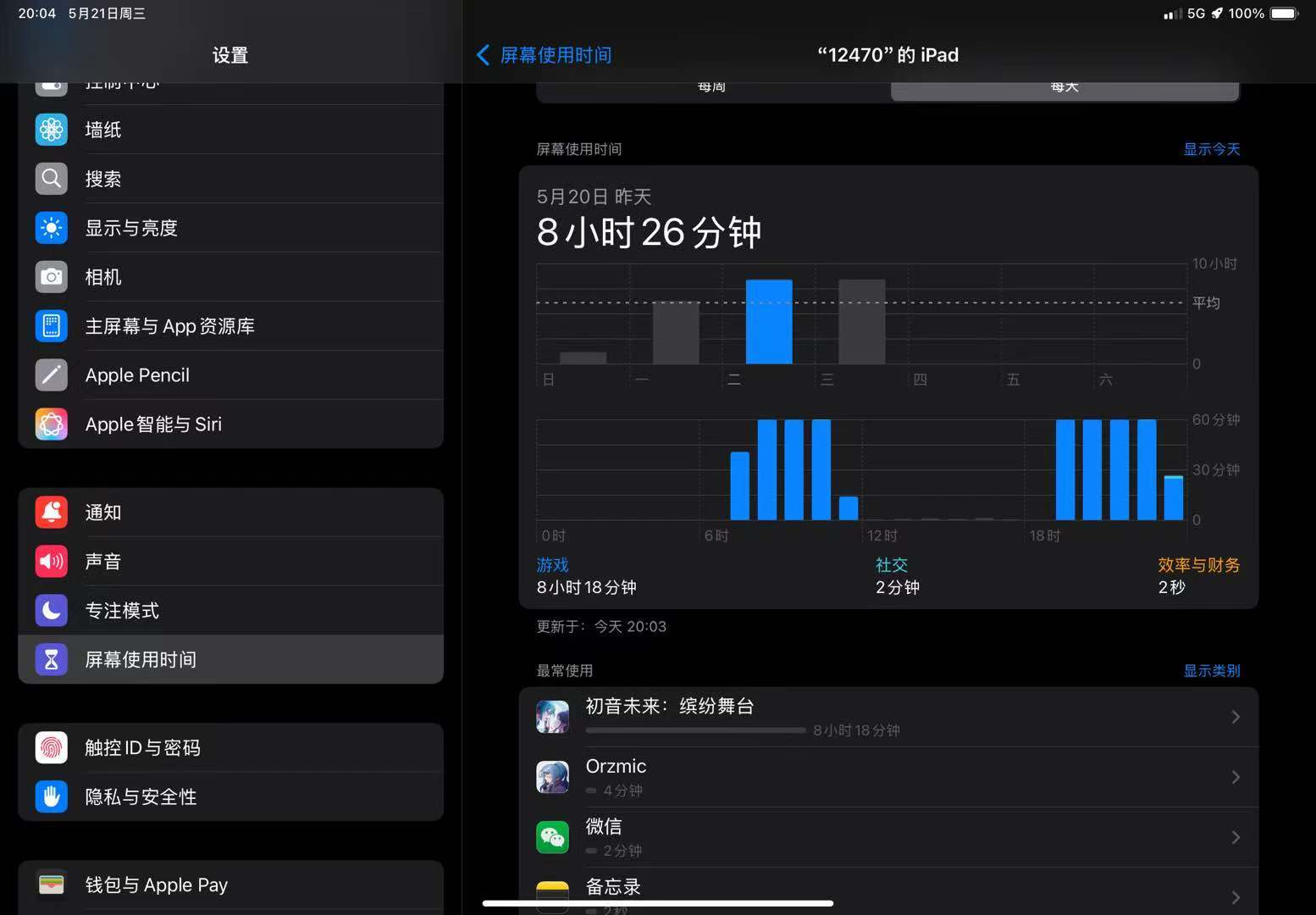Click 显示类别 link

[x=1211, y=671]
